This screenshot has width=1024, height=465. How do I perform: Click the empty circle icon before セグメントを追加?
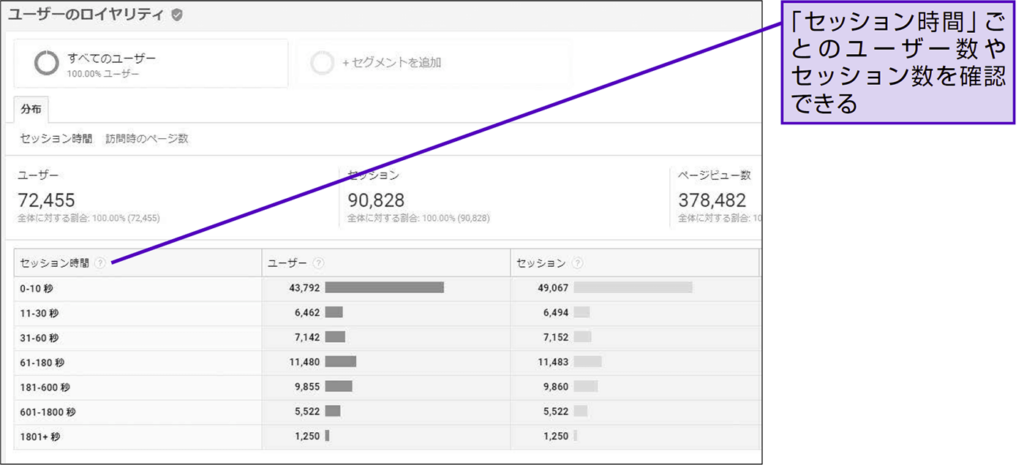coord(322,63)
